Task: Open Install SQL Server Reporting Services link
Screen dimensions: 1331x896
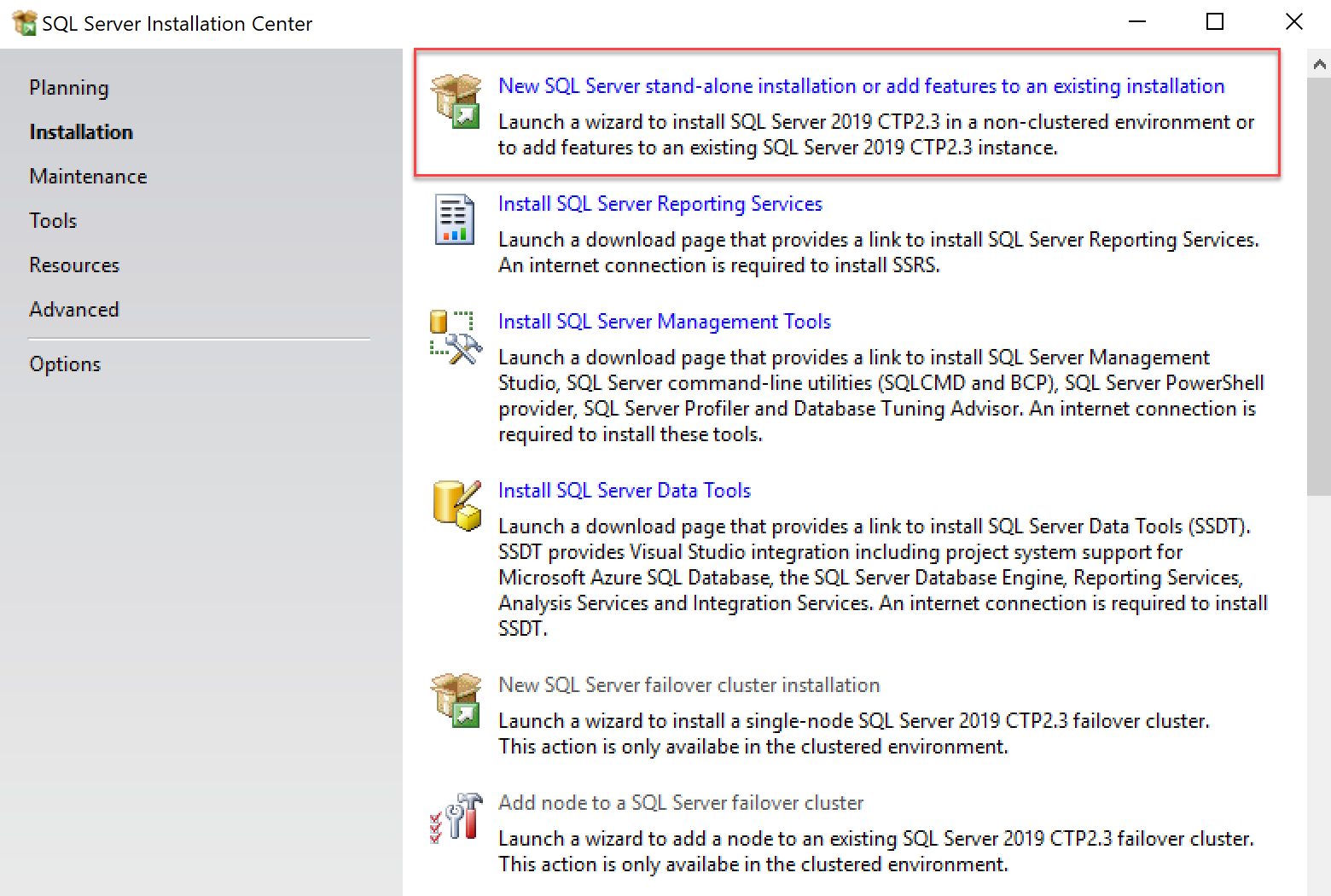Action: tap(660, 204)
